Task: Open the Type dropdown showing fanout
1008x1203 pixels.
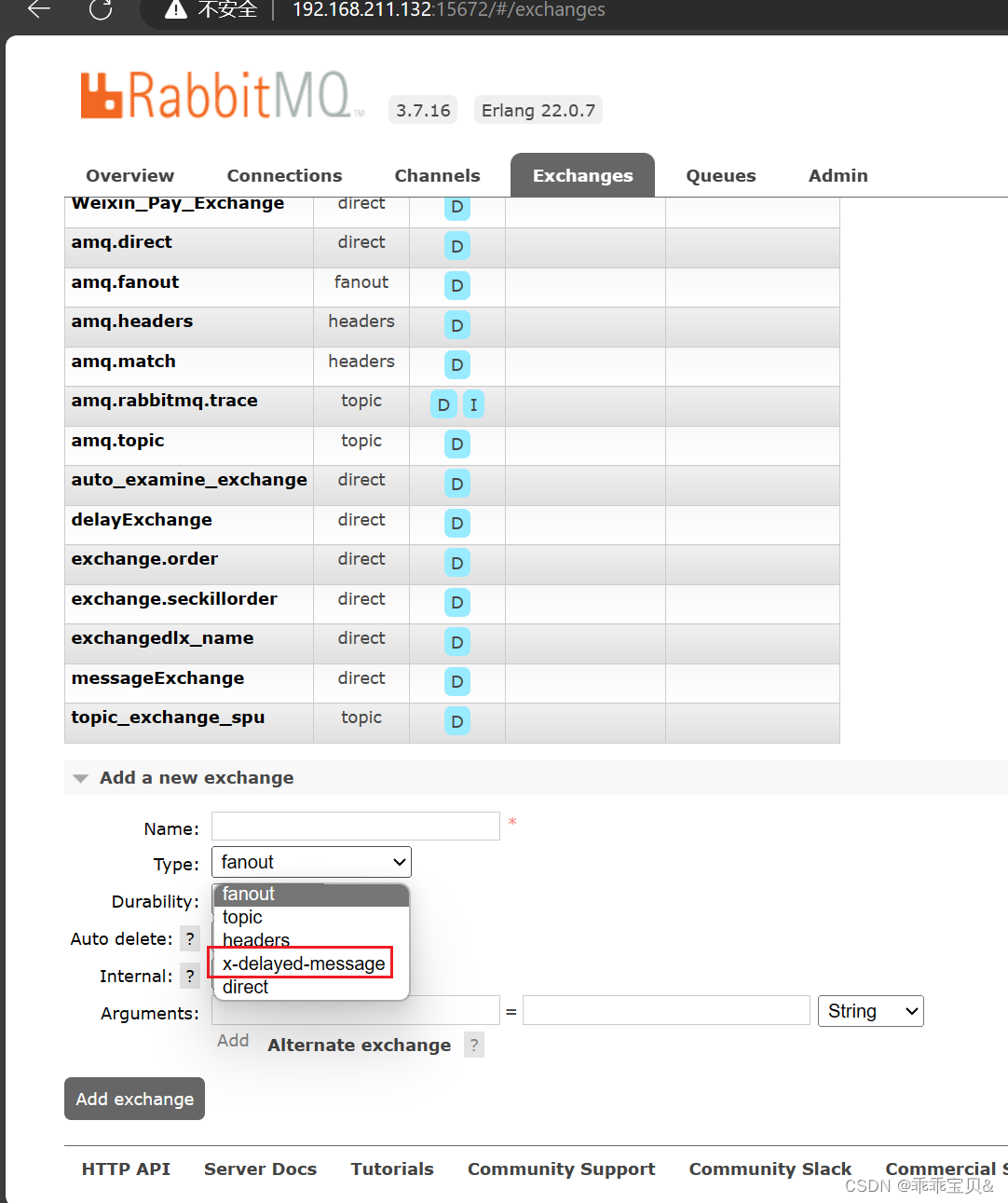Action: click(311, 862)
